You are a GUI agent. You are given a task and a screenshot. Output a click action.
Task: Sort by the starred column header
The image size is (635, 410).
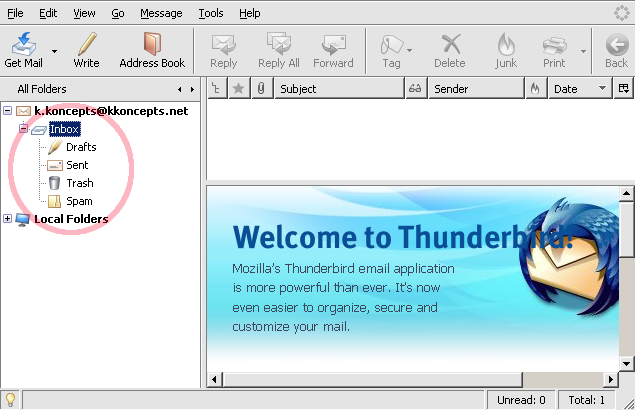(239, 88)
